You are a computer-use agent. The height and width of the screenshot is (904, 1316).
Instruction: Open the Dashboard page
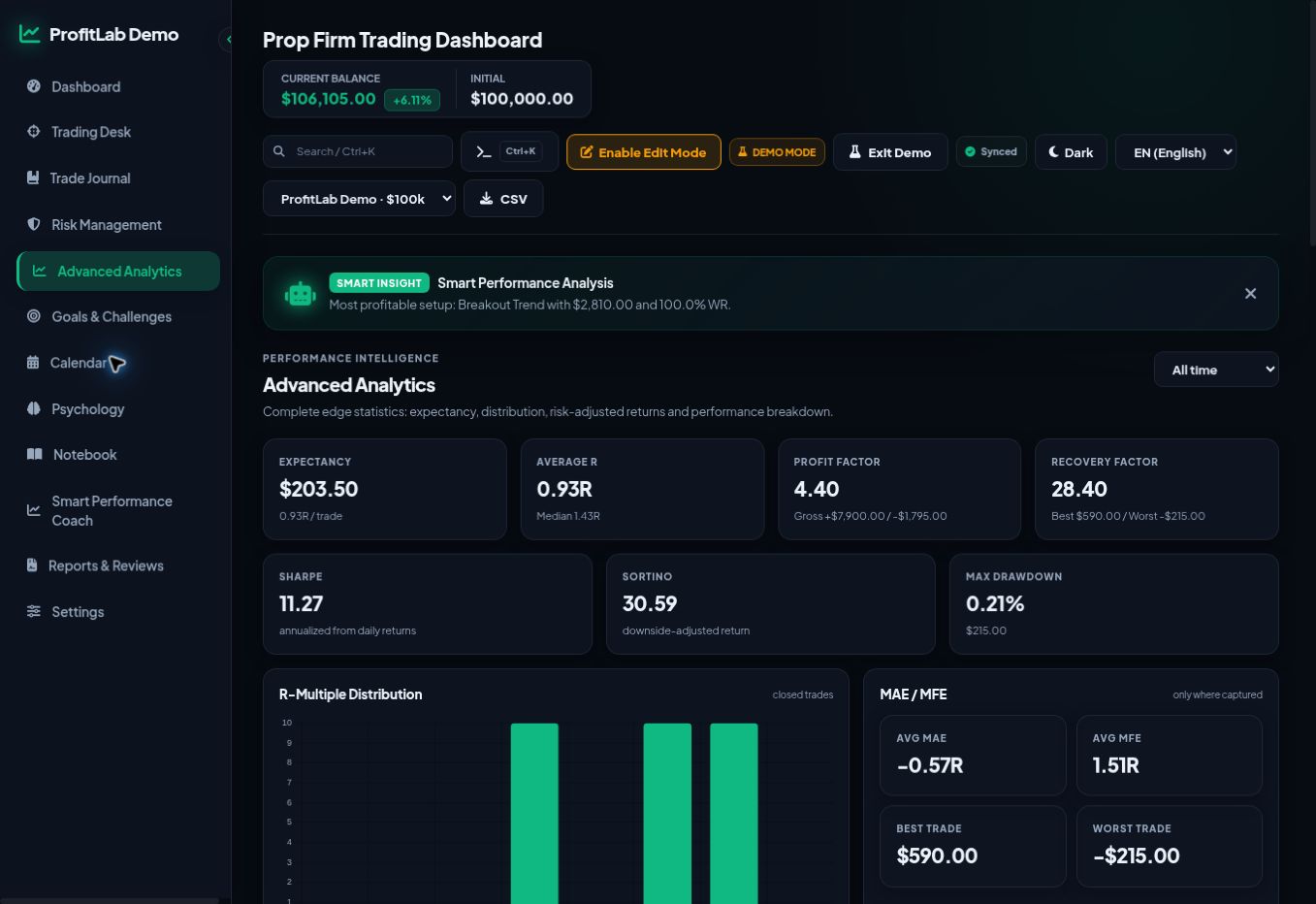[x=118, y=86]
